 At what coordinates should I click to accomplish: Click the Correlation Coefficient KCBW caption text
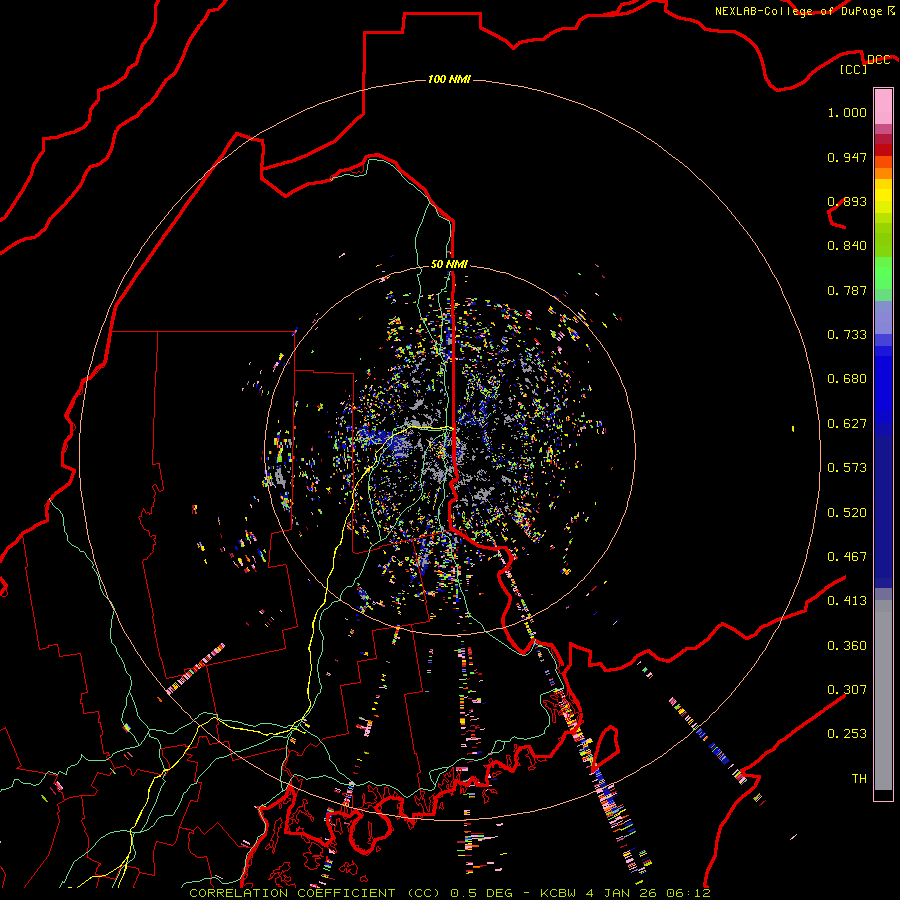tap(450, 893)
